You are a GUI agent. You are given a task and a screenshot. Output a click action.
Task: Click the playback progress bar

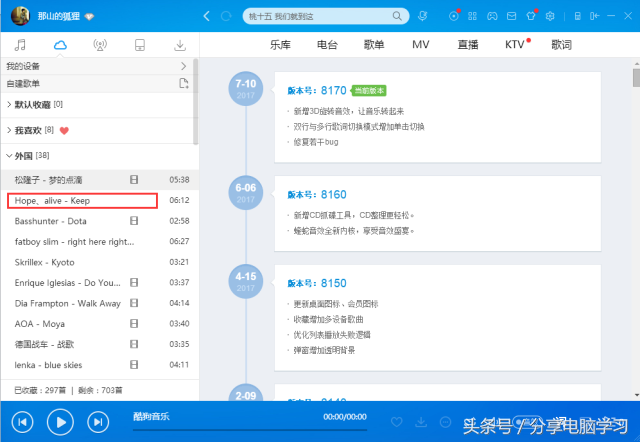tap(250, 430)
